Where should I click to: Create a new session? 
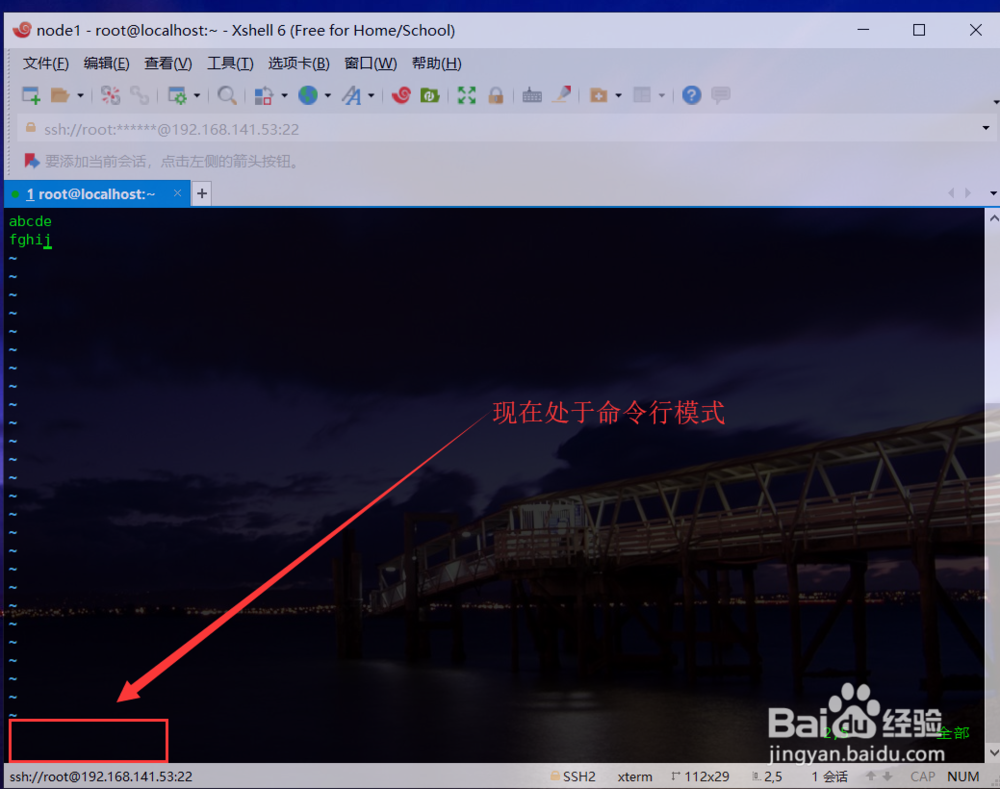(30, 95)
